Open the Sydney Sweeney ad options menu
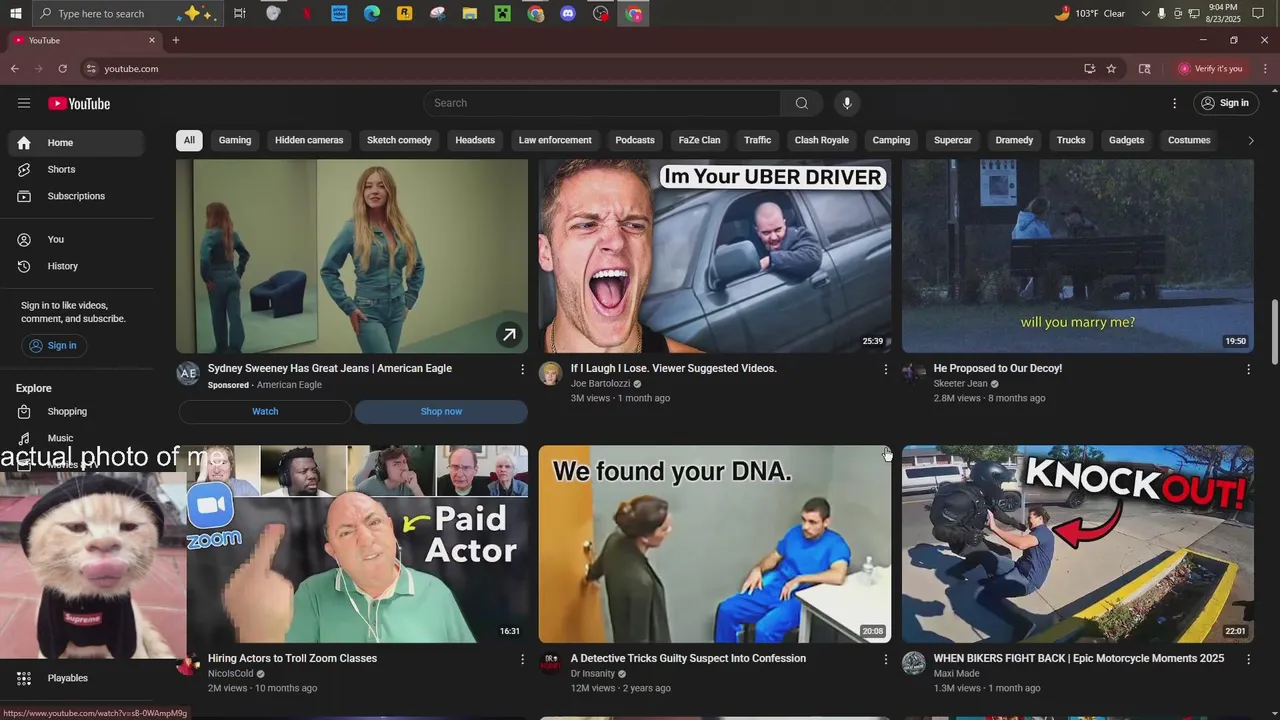 (522, 369)
